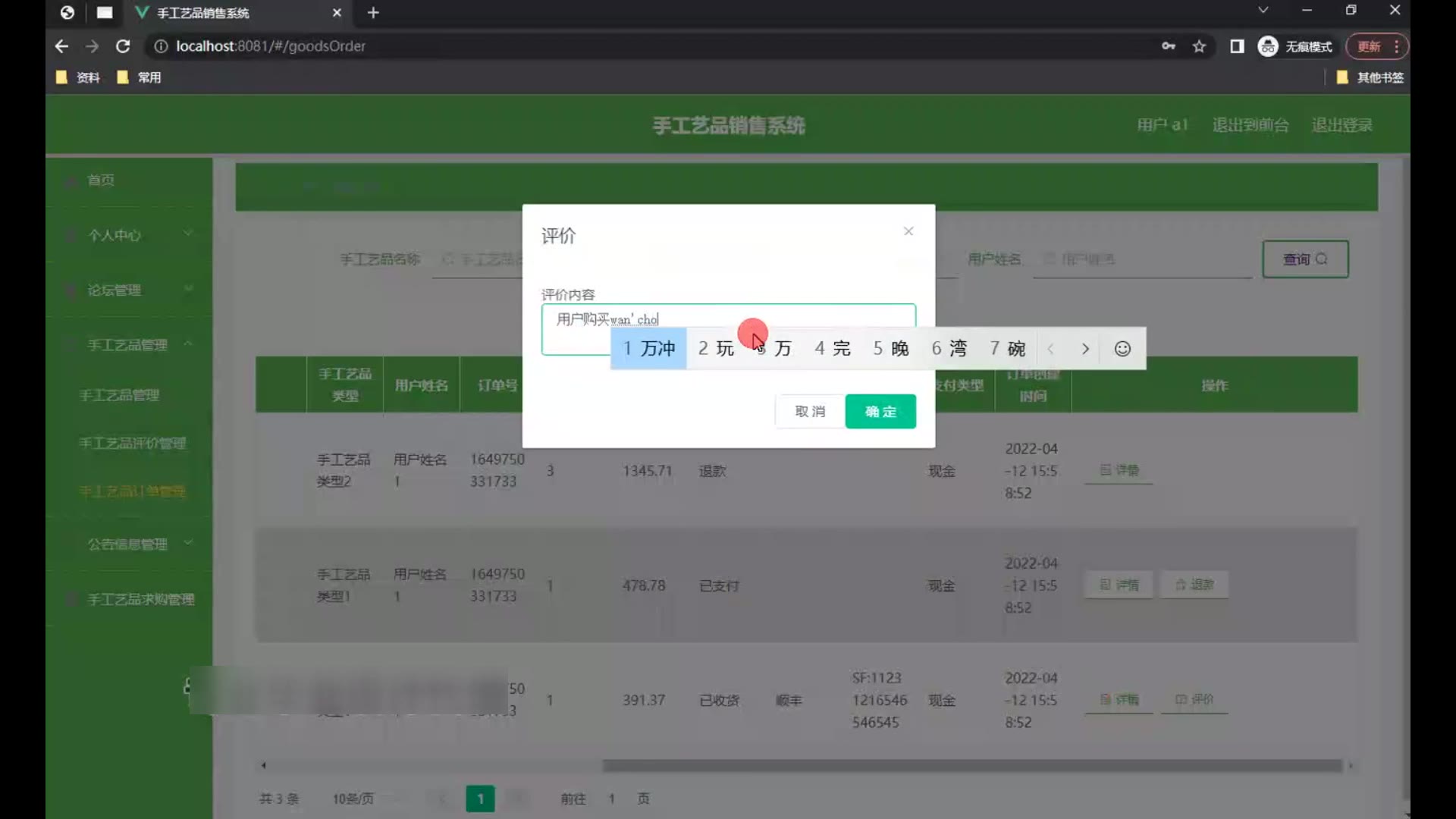This screenshot has width=1456, height=819.
Task: Click the browser reload icon
Action: [x=123, y=46]
